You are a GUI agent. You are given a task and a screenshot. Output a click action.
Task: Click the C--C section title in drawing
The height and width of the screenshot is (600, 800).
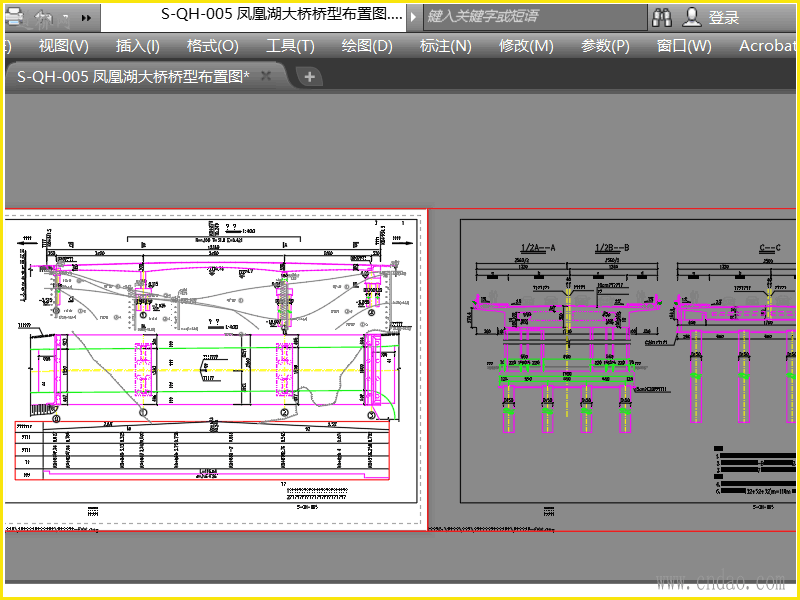[769, 248]
